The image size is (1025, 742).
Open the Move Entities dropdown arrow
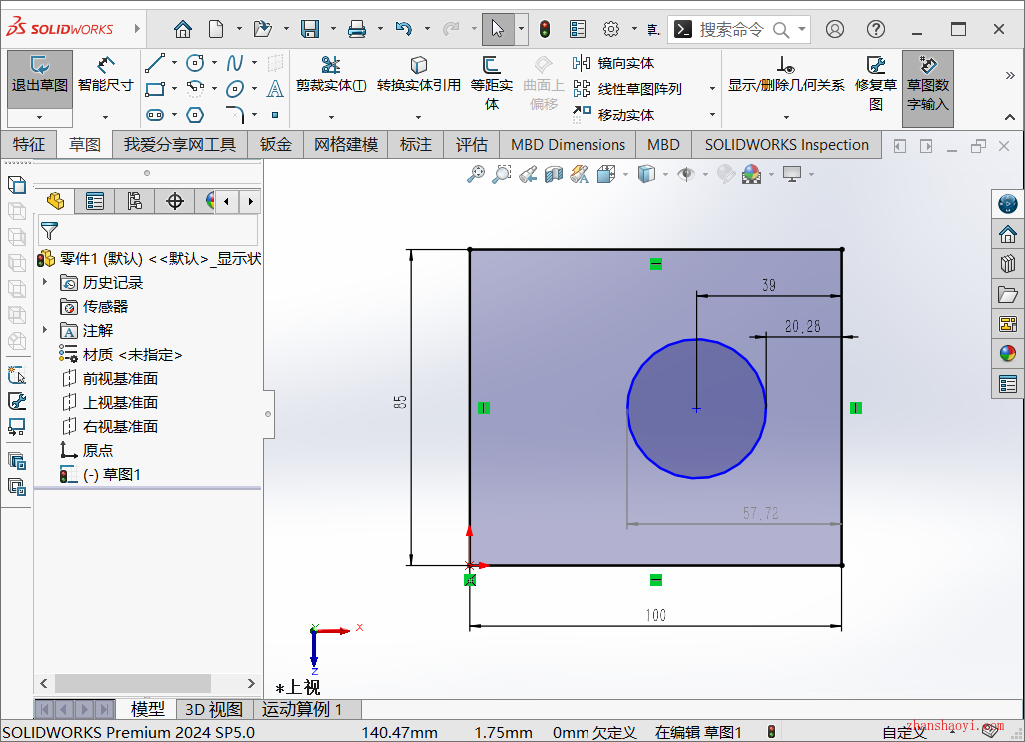click(713, 115)
